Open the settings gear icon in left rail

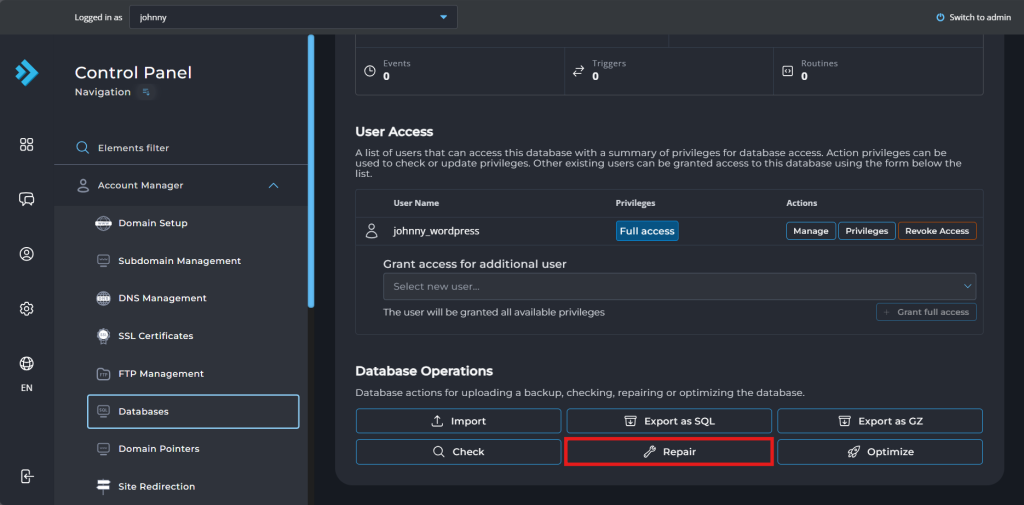[27, 308]
